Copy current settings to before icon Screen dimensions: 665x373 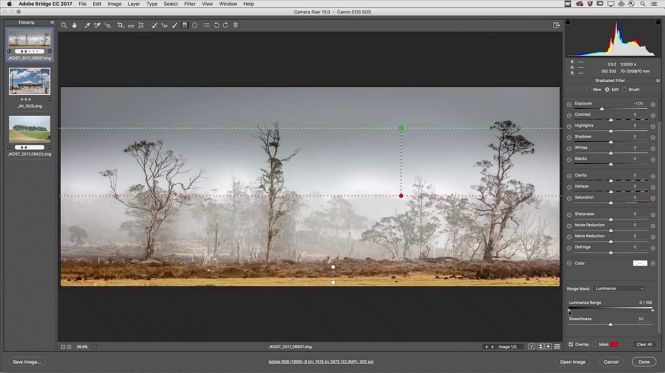[548, 347]
